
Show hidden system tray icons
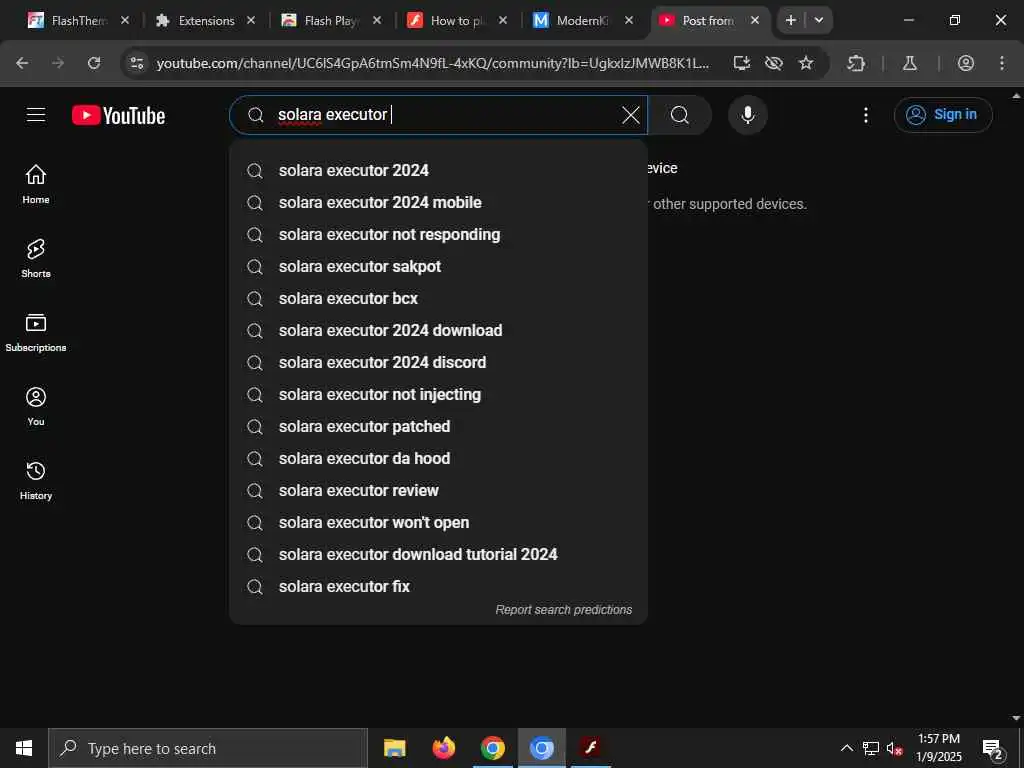[x=846, y=748]
